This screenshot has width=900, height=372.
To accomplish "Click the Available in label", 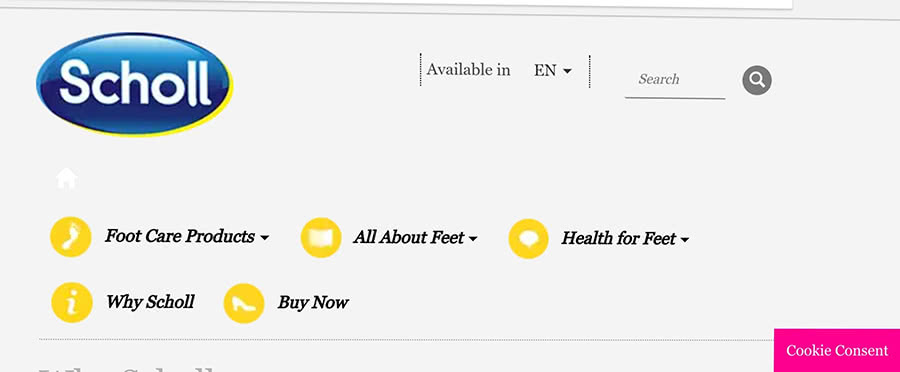I will point(468,70).
